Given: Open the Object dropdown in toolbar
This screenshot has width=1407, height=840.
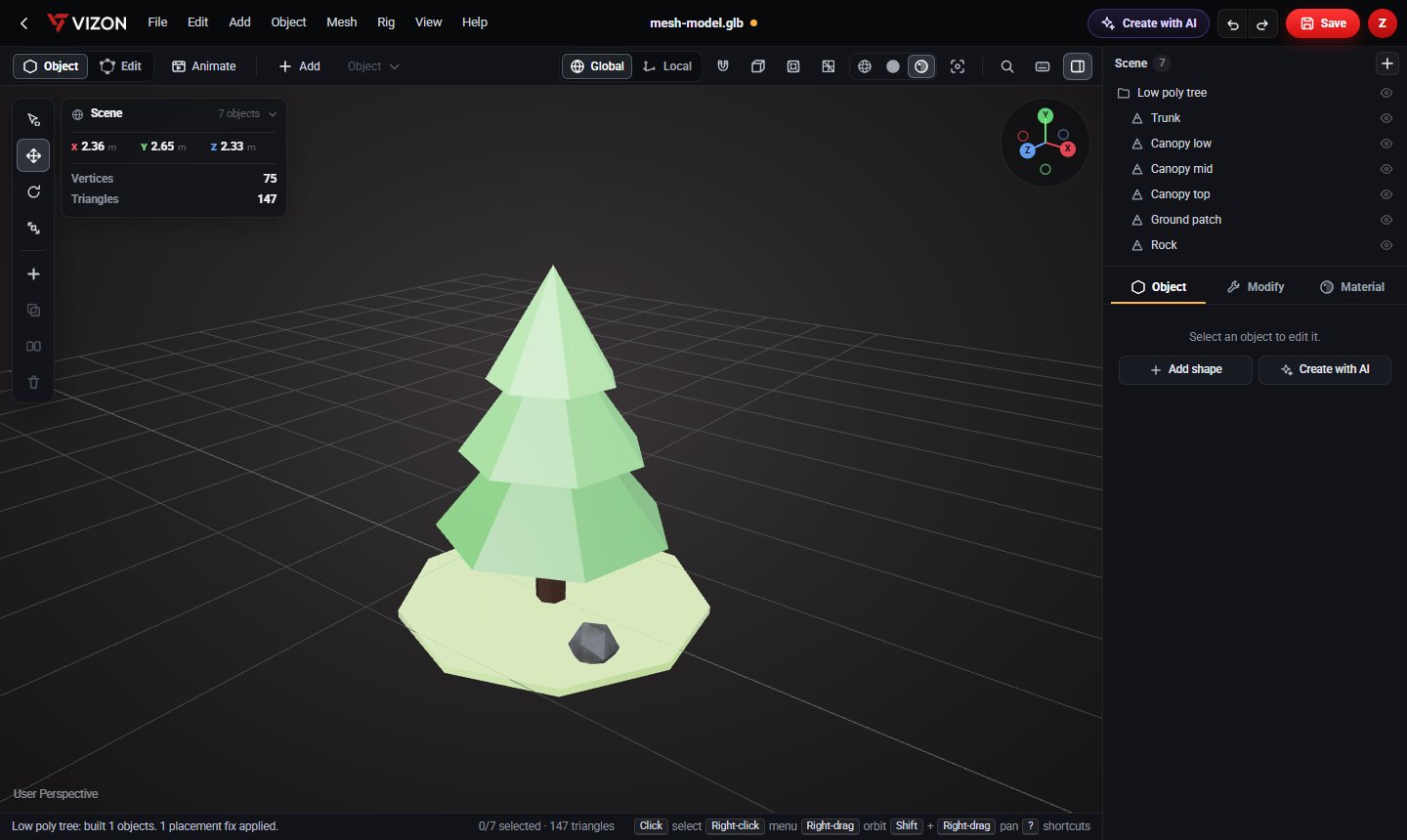Looking at the screenshot, I should pos(373,66).
